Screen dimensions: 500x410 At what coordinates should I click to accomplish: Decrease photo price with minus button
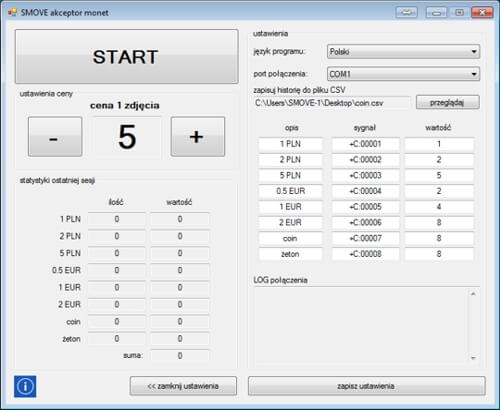[x=55, y=137]
